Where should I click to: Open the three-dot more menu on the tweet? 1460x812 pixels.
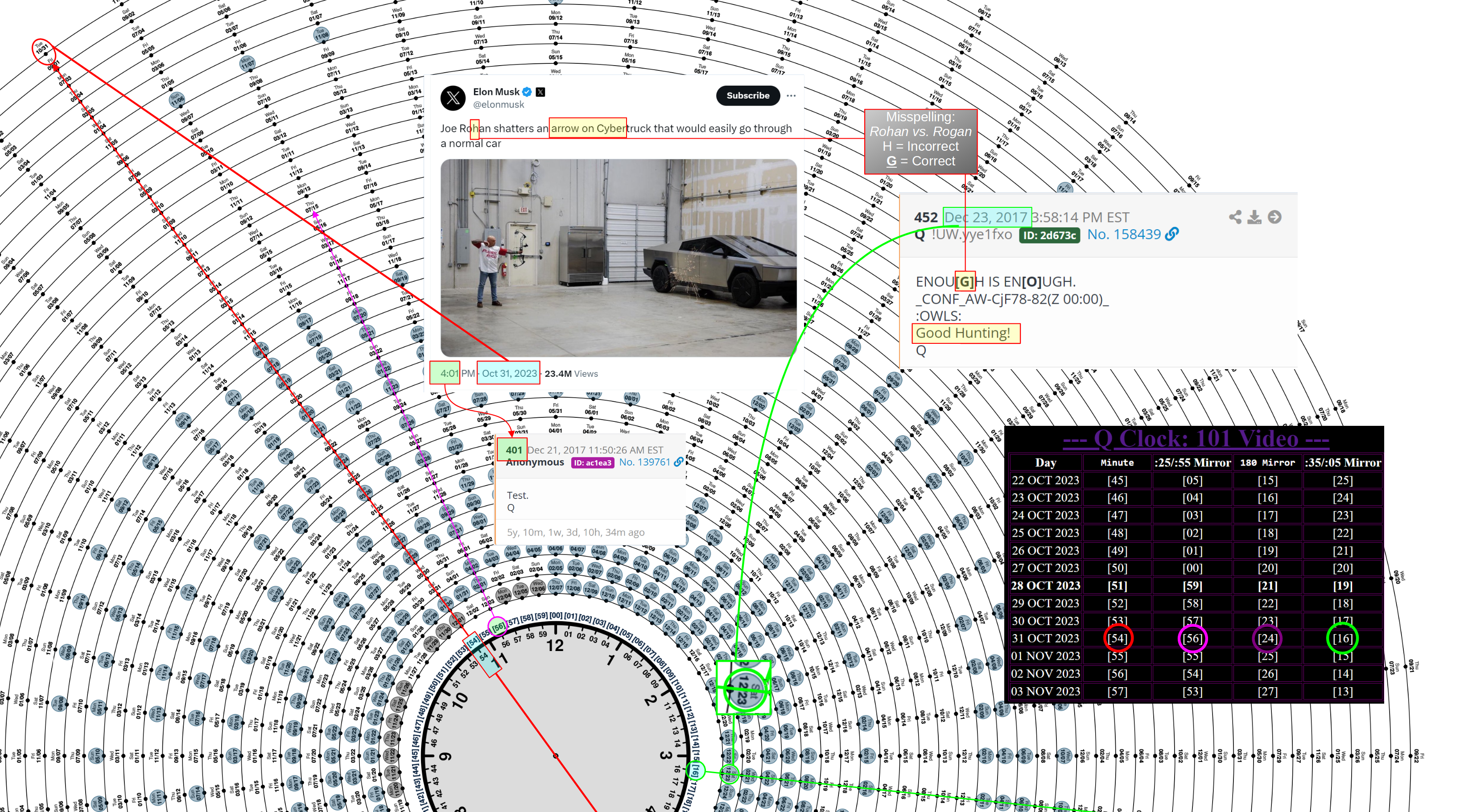tap(791, 96)
